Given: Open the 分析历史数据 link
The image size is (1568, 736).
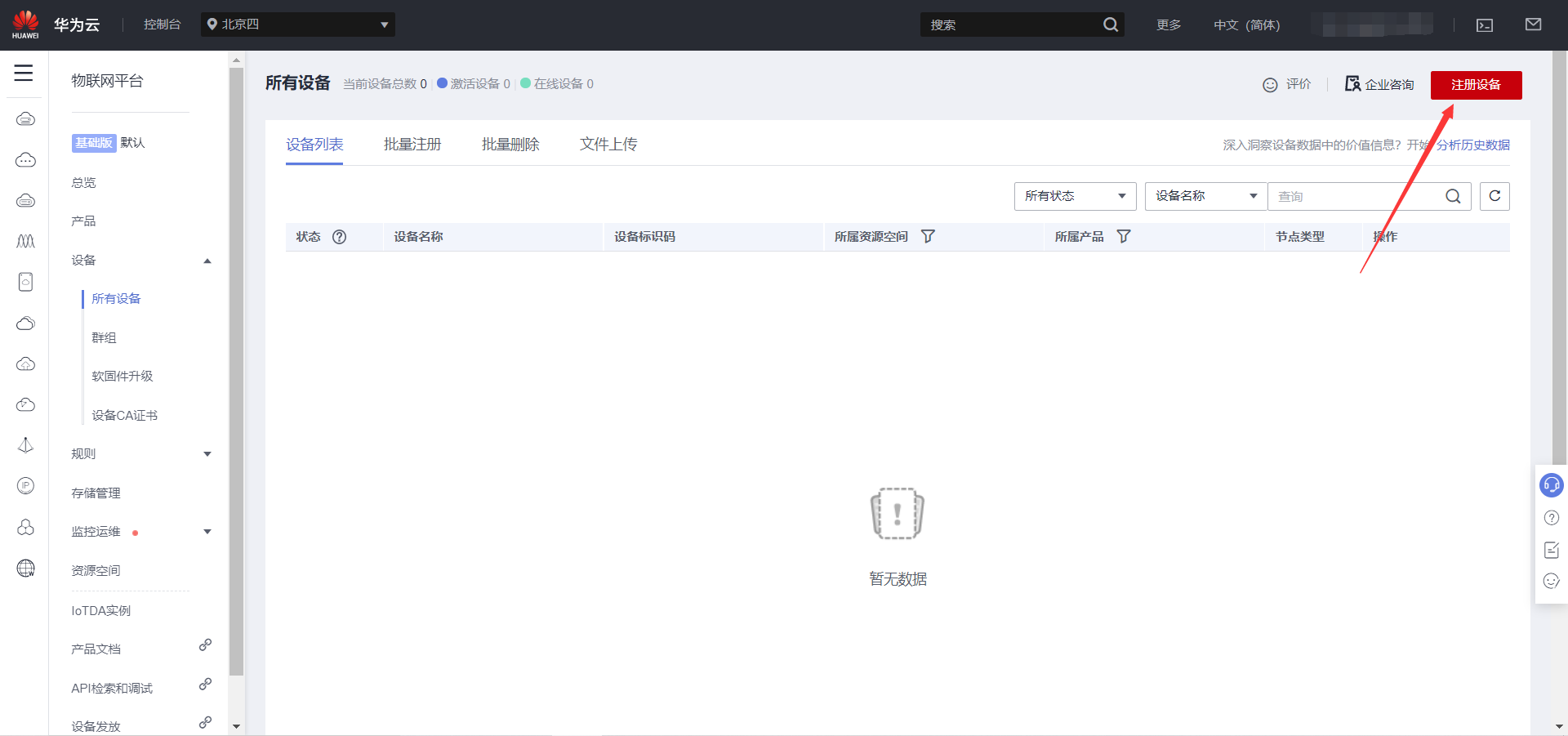Looking at the screenshot, I should 1473,145.
